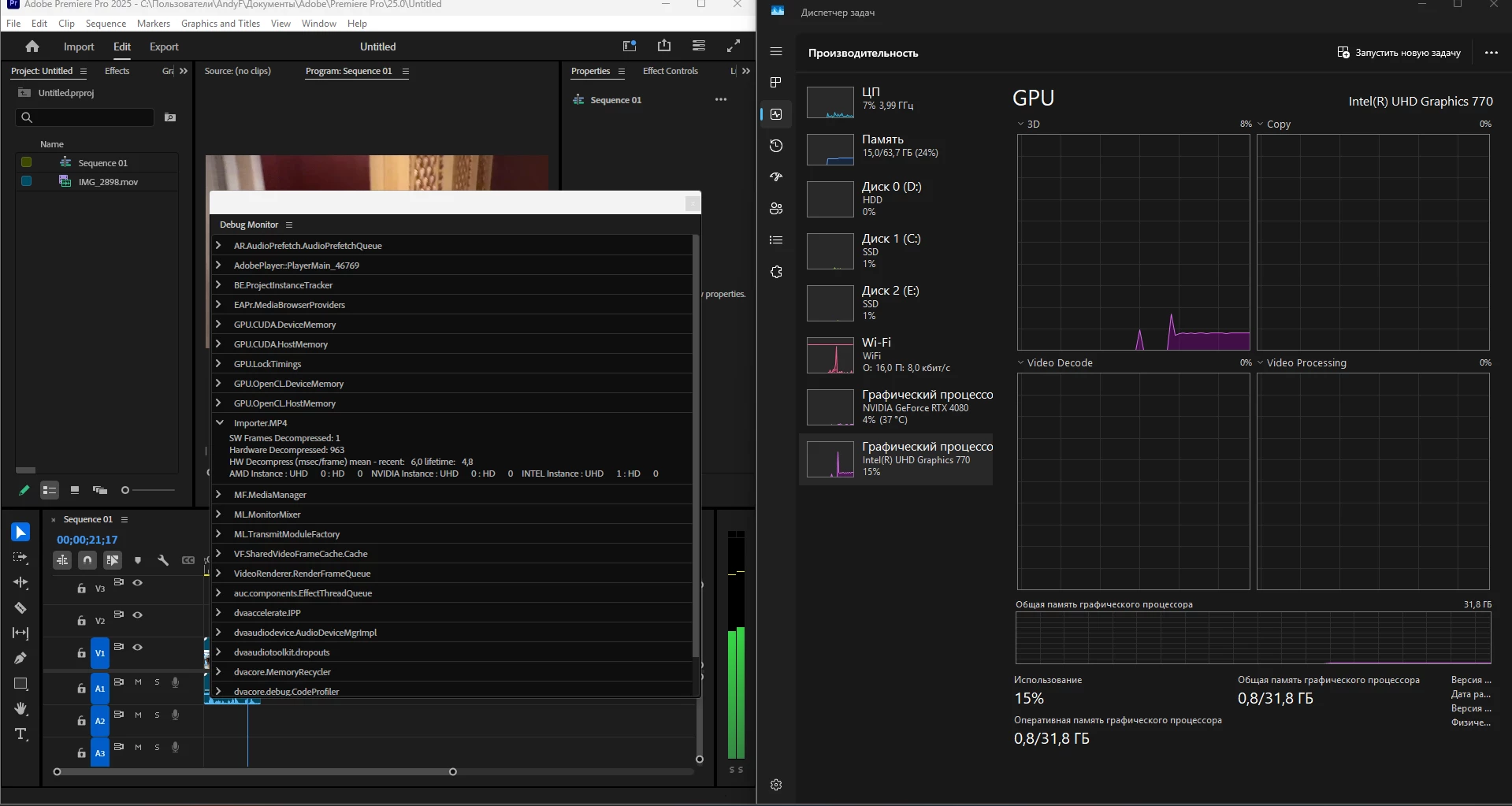This screenshot has height=806, width=1512.
Task: Expand GPU.LockTimings row
Action: tap(219, 364)
